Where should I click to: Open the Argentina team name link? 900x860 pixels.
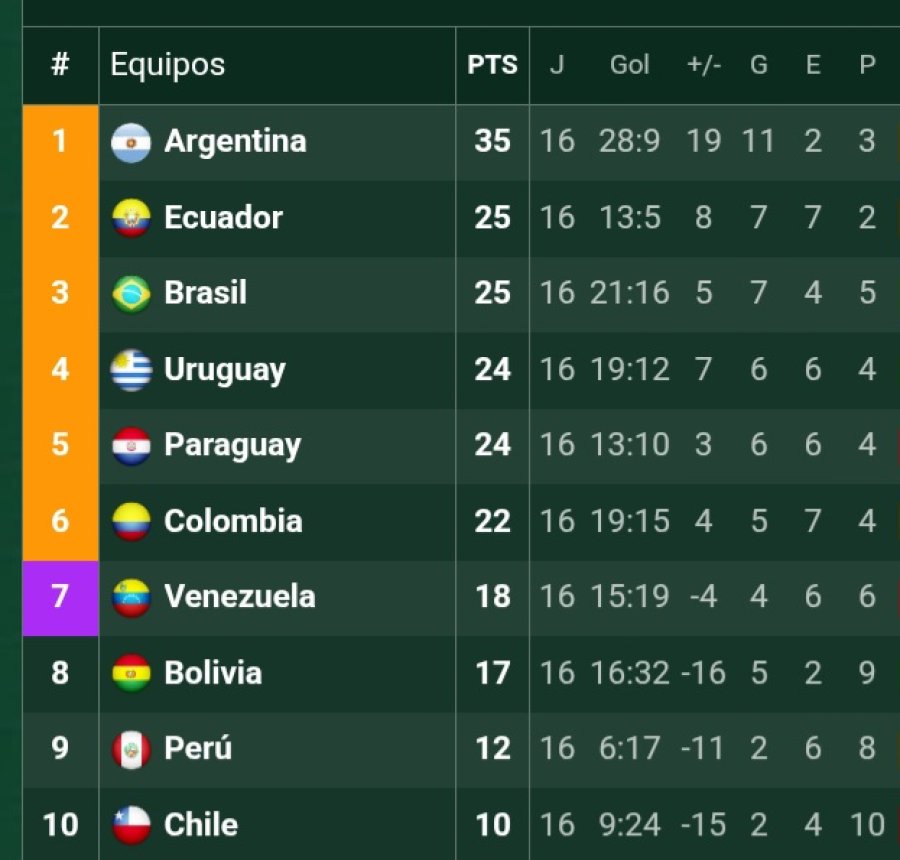pyautogui.click(x=235, y=141)
